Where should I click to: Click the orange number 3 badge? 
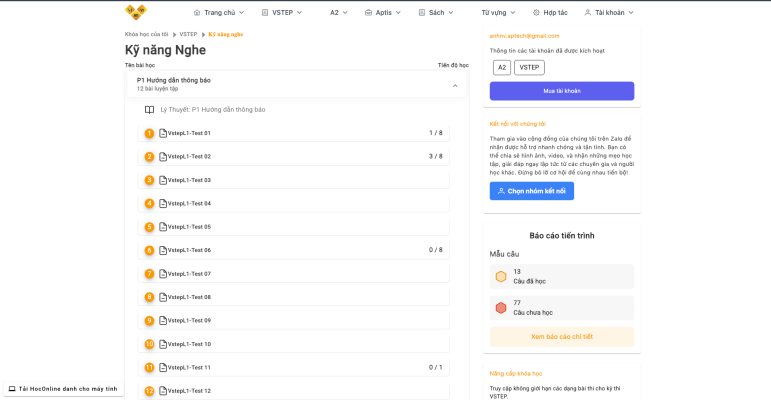click(149, 180)
